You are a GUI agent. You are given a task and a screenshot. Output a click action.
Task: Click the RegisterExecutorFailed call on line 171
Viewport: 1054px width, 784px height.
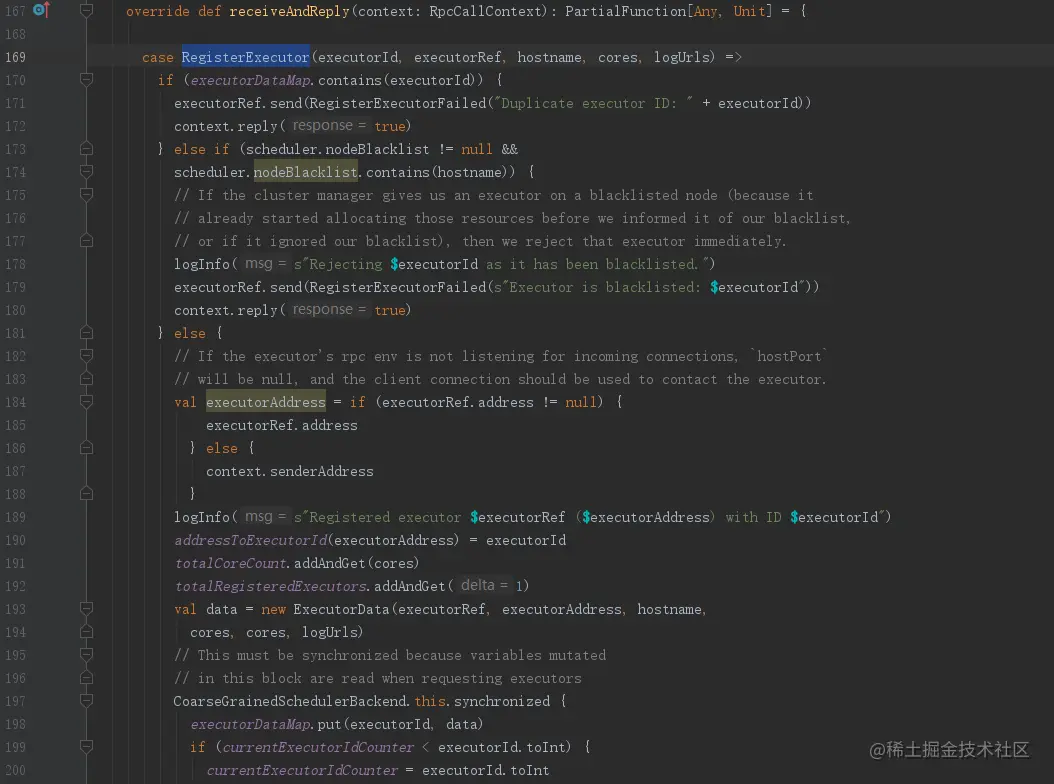[399, 103]
